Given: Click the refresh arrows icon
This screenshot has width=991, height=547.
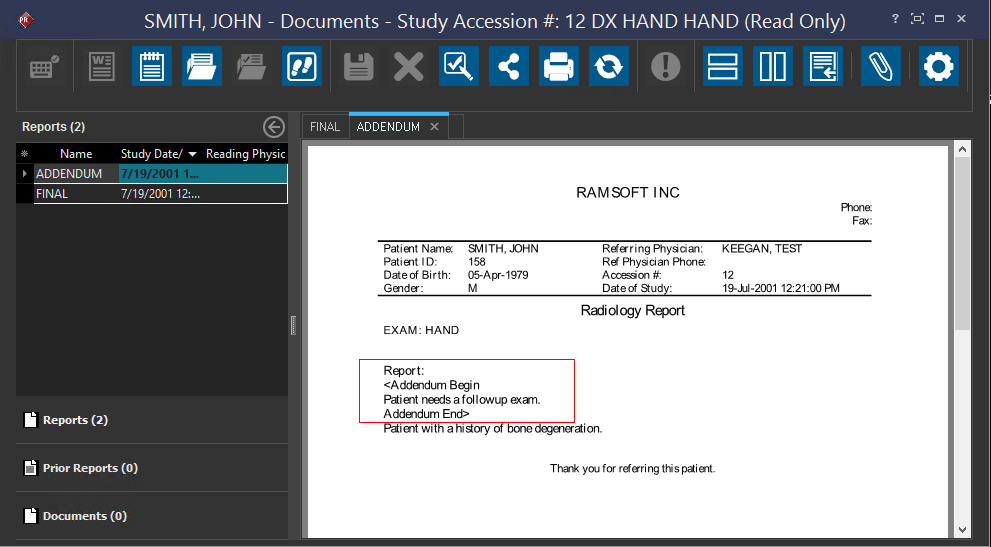Looking at the screenshot, I should (x=608, y=67).
